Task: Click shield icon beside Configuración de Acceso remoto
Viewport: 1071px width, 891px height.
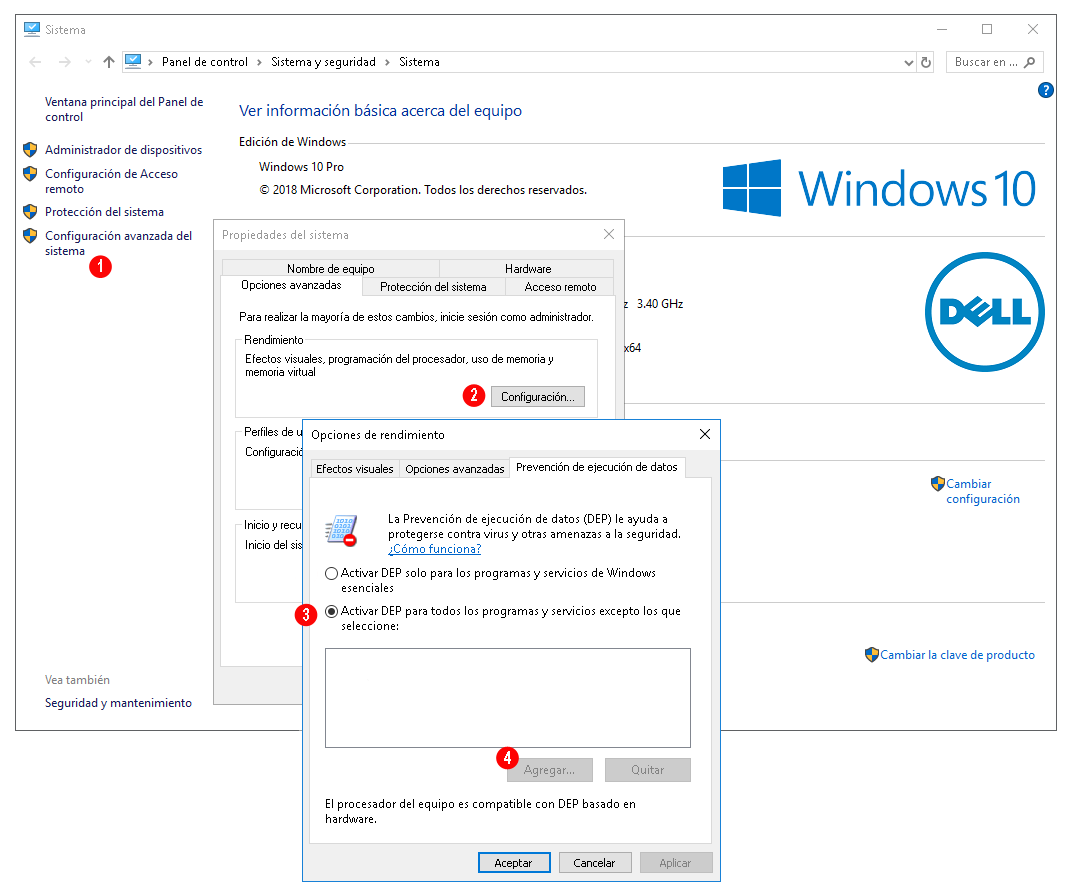Action: pyautogui.click(x=30, y=174)
